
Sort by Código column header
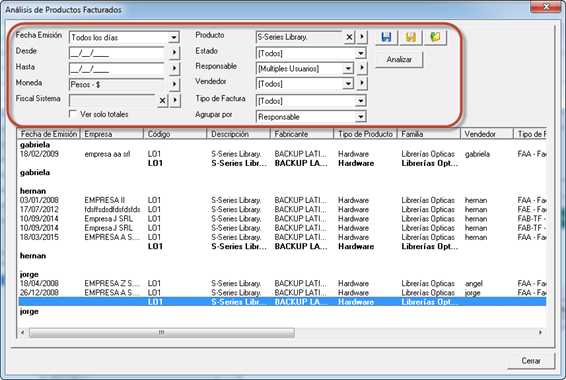tap(175, 134)
